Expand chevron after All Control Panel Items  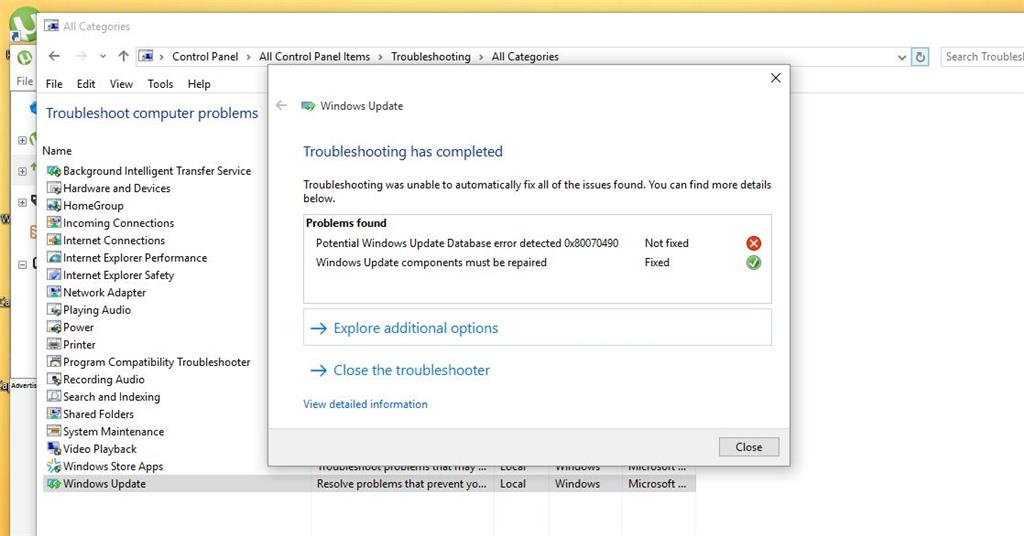coord(380,57)
